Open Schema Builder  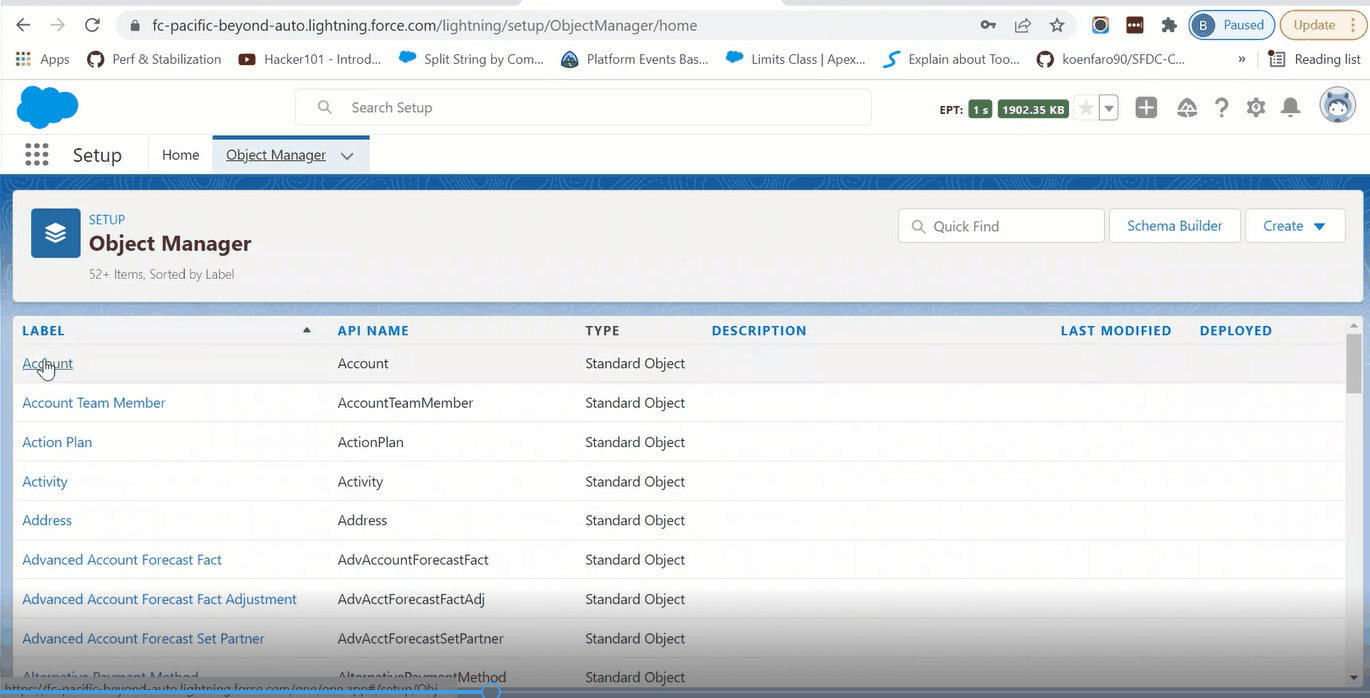click(x=1175, y=226)
